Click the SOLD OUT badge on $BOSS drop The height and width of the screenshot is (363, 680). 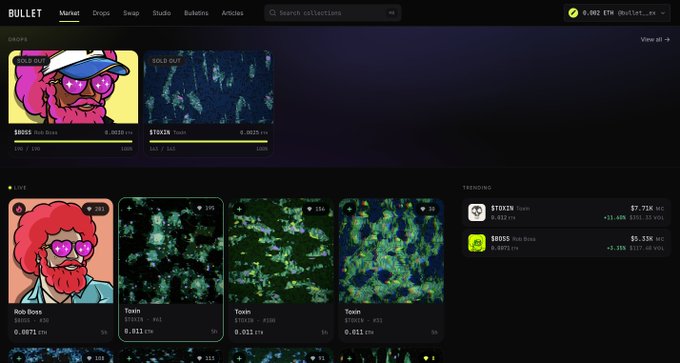[x=31, y=61]
